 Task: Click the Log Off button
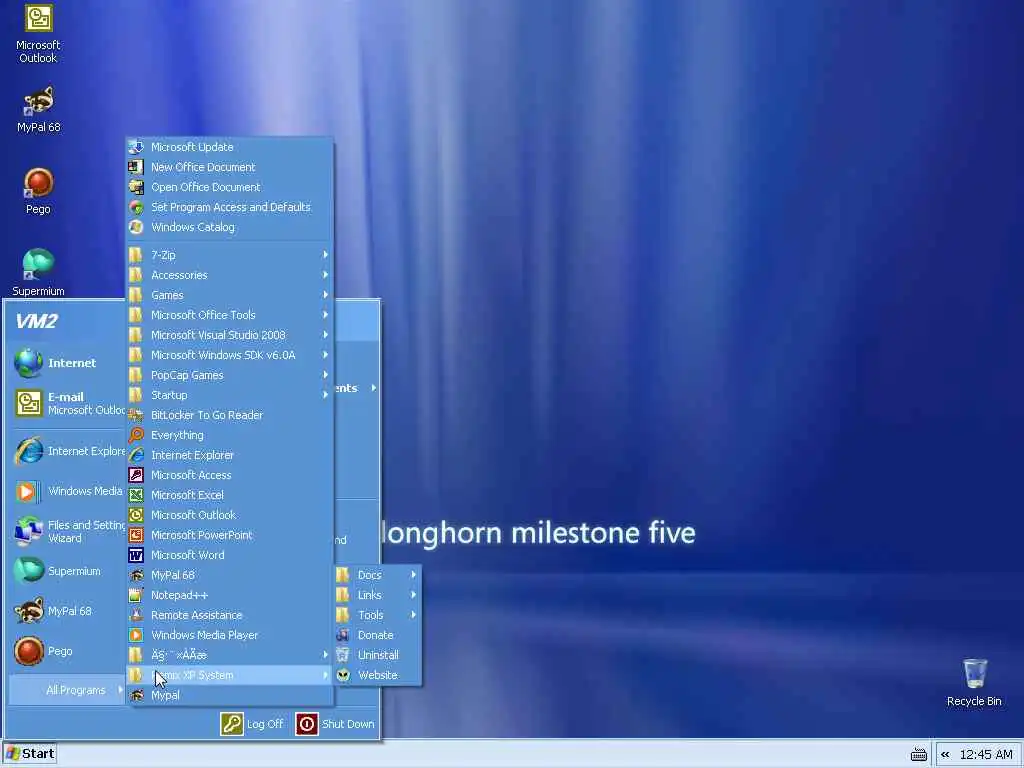tap(252, 724)
